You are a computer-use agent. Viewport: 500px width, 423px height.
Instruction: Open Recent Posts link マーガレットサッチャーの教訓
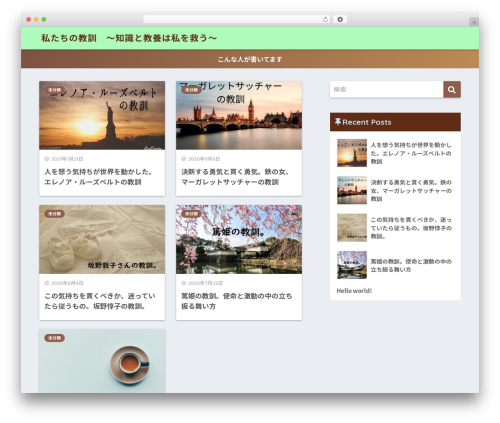(x=411, y=191)
